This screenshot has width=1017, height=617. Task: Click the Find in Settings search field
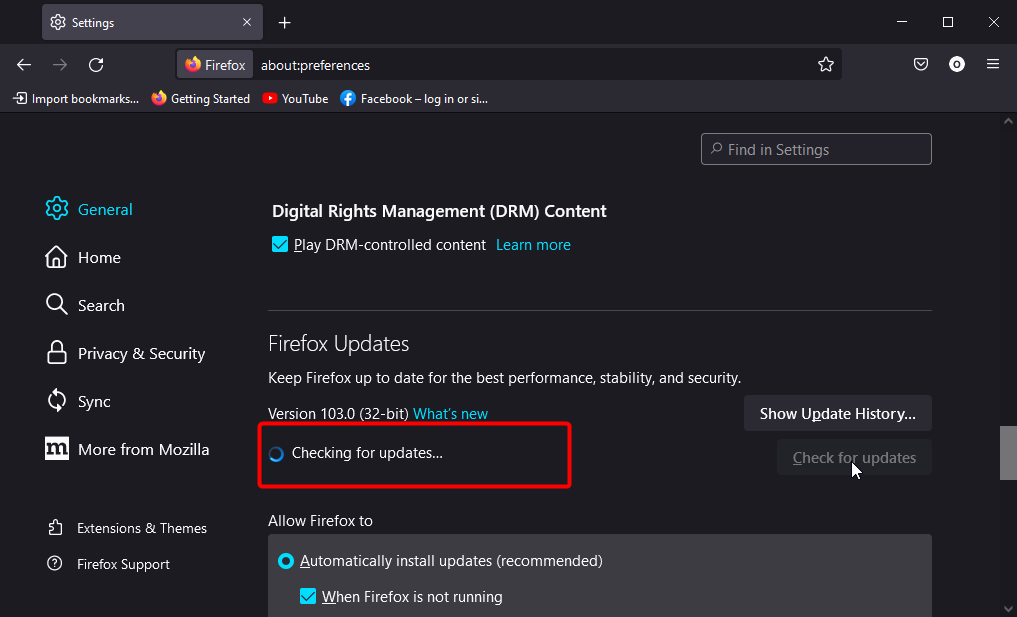click(x=816, y=149)
